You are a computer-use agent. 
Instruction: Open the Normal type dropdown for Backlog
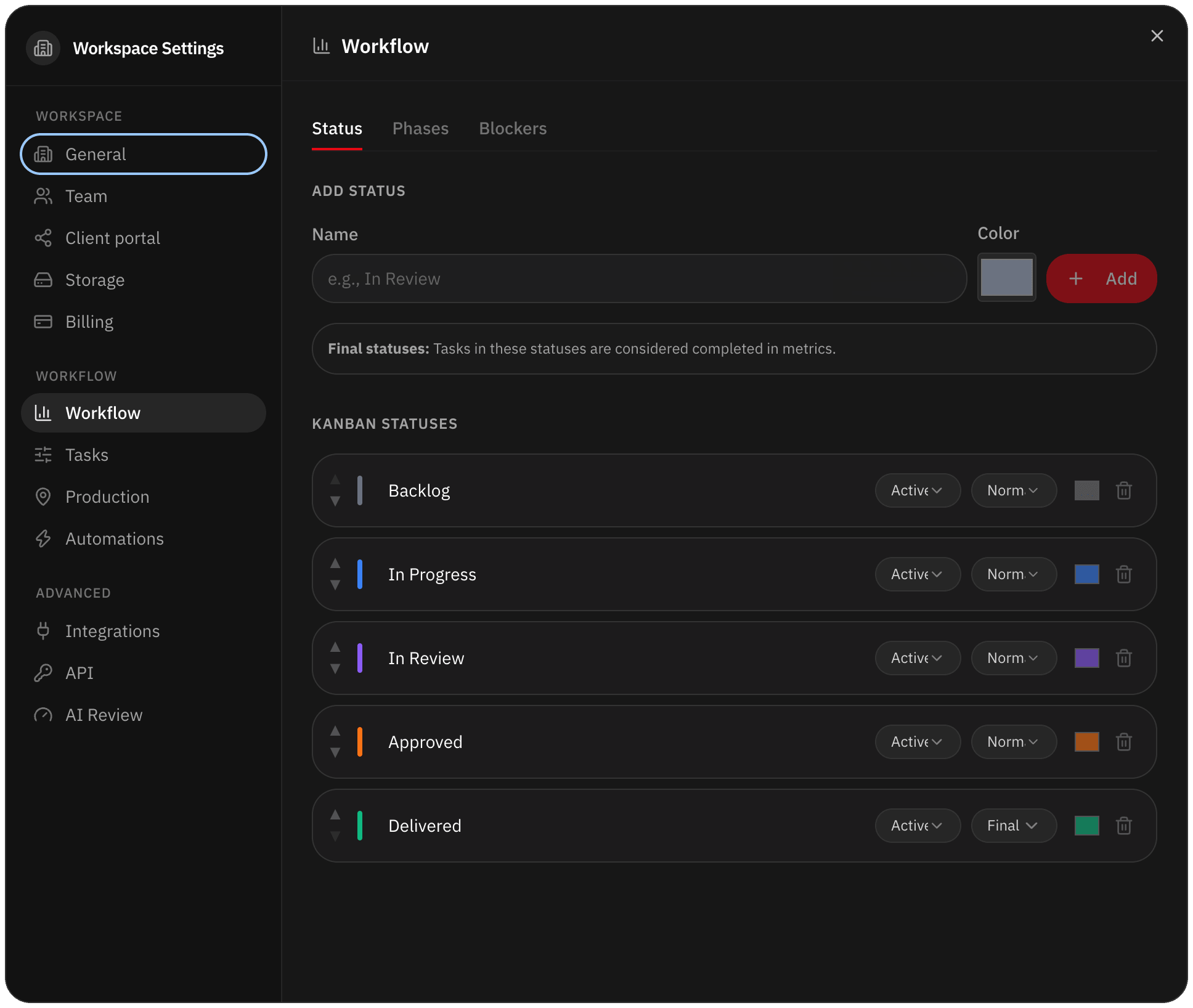point(1014,490)
